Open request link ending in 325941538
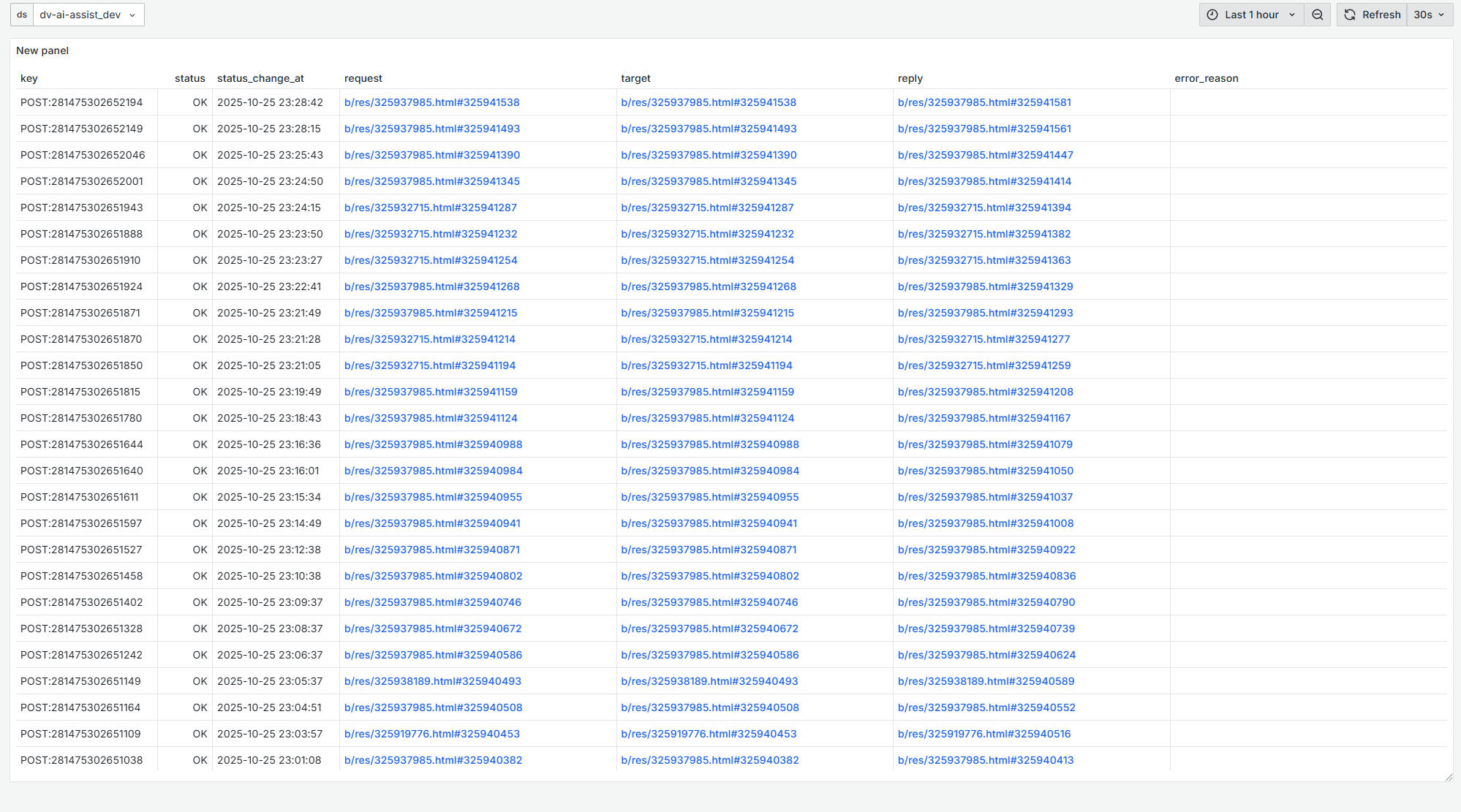This screenshot has height=812, width=1461. coord(431,102)
